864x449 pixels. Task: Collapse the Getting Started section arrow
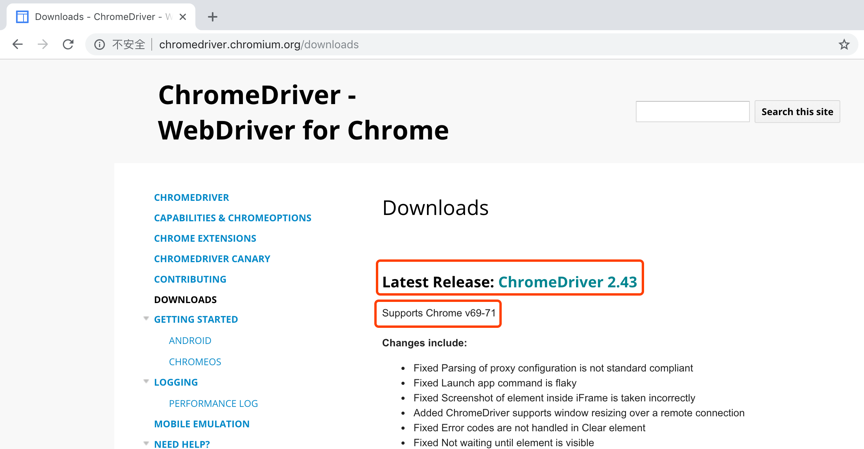[x=146, y=318]
